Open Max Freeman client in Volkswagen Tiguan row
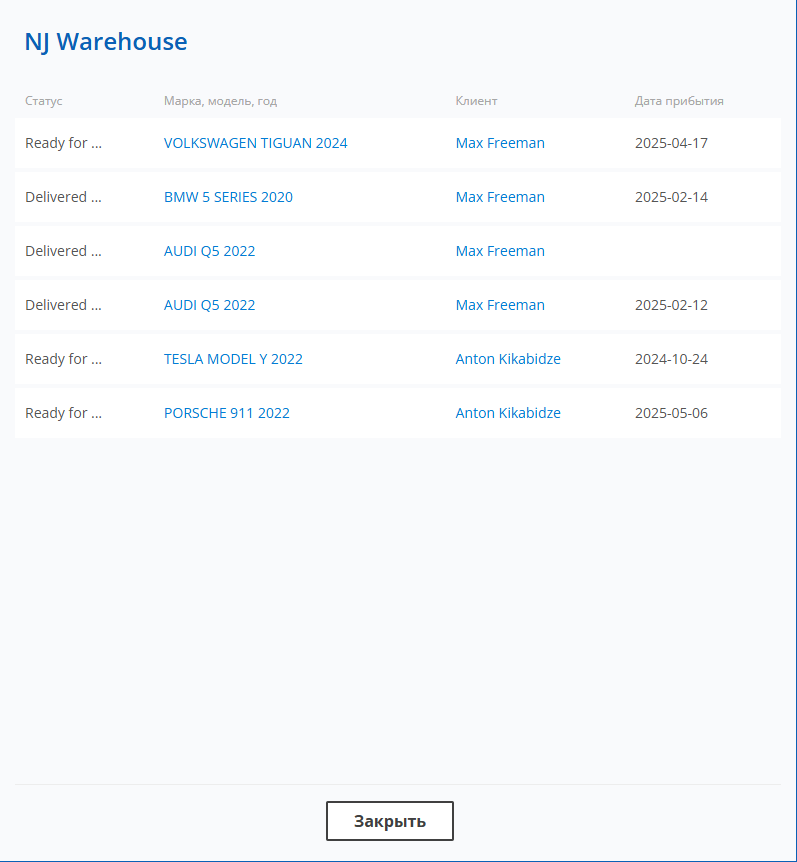Viewport: 797px width, 862px height. point(500,143)
